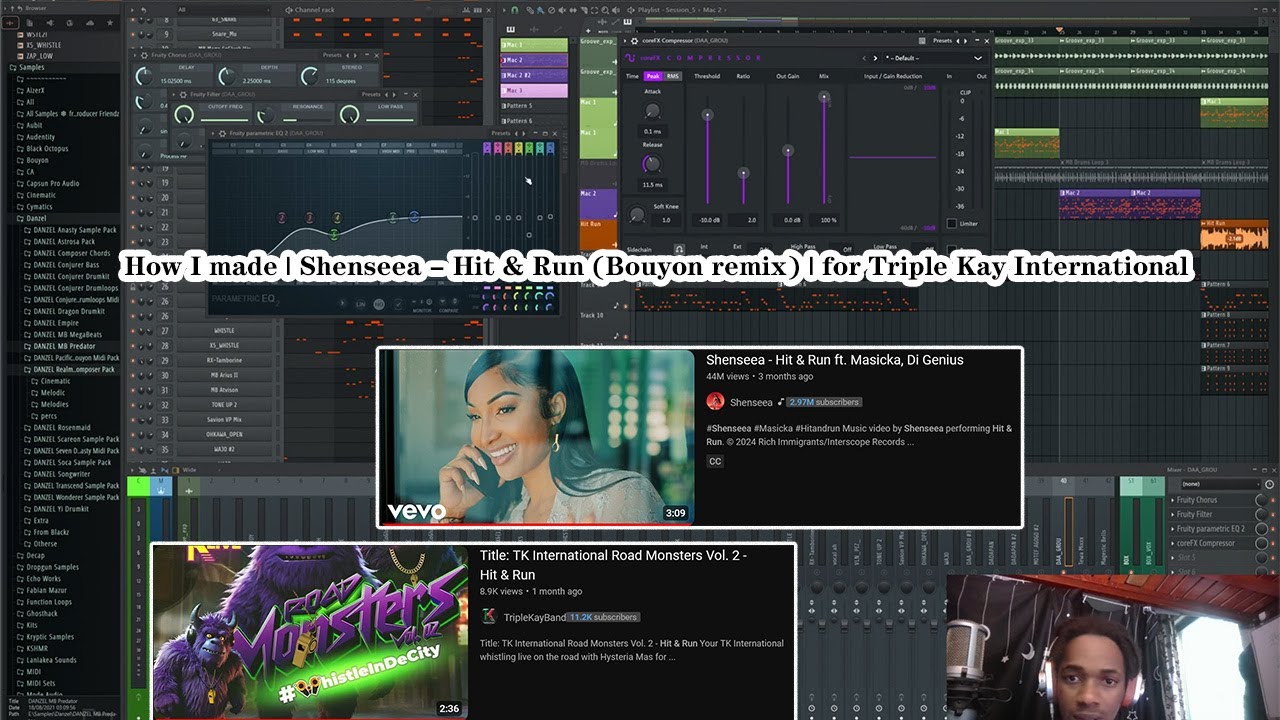Viewport: 1280px width, 720px height.
Task: Adjust the Mix slider in compressor
Action: click(824, 97)
